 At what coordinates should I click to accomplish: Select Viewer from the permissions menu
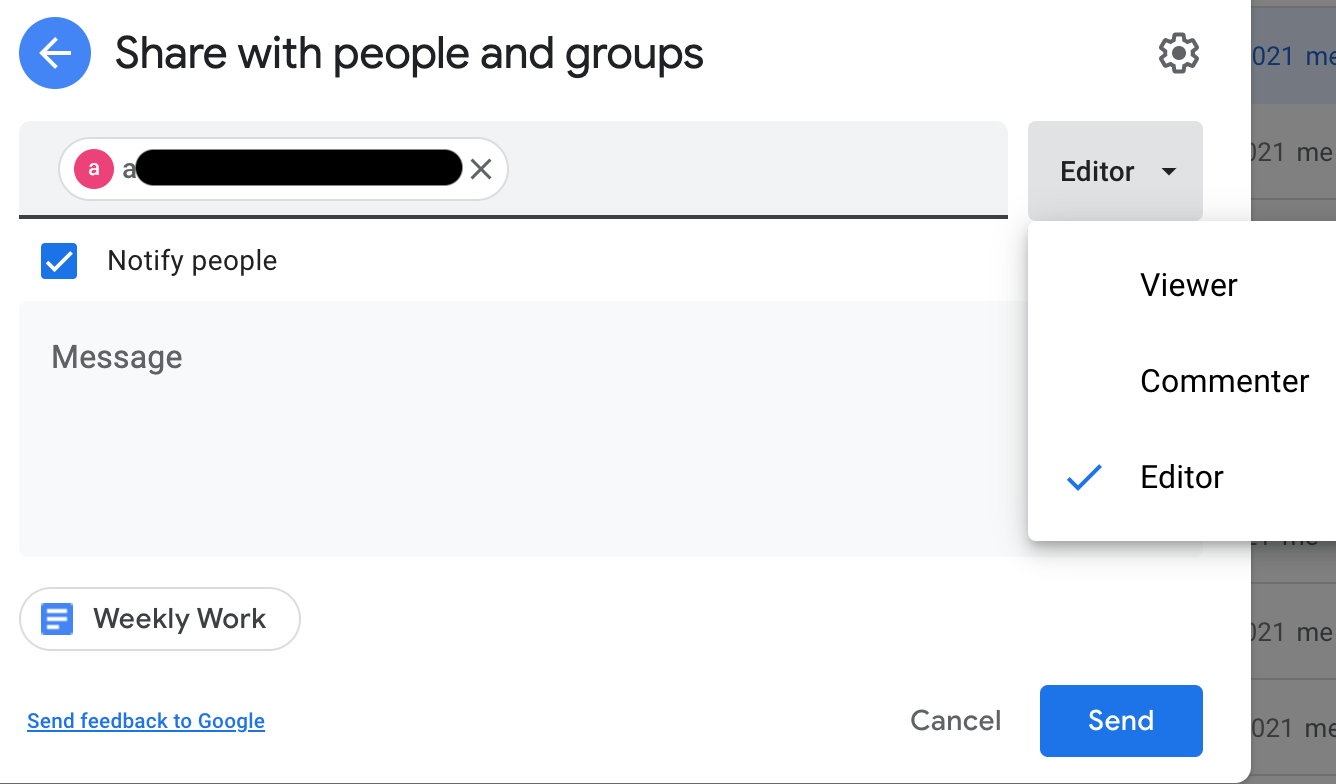coord(1188,285)
